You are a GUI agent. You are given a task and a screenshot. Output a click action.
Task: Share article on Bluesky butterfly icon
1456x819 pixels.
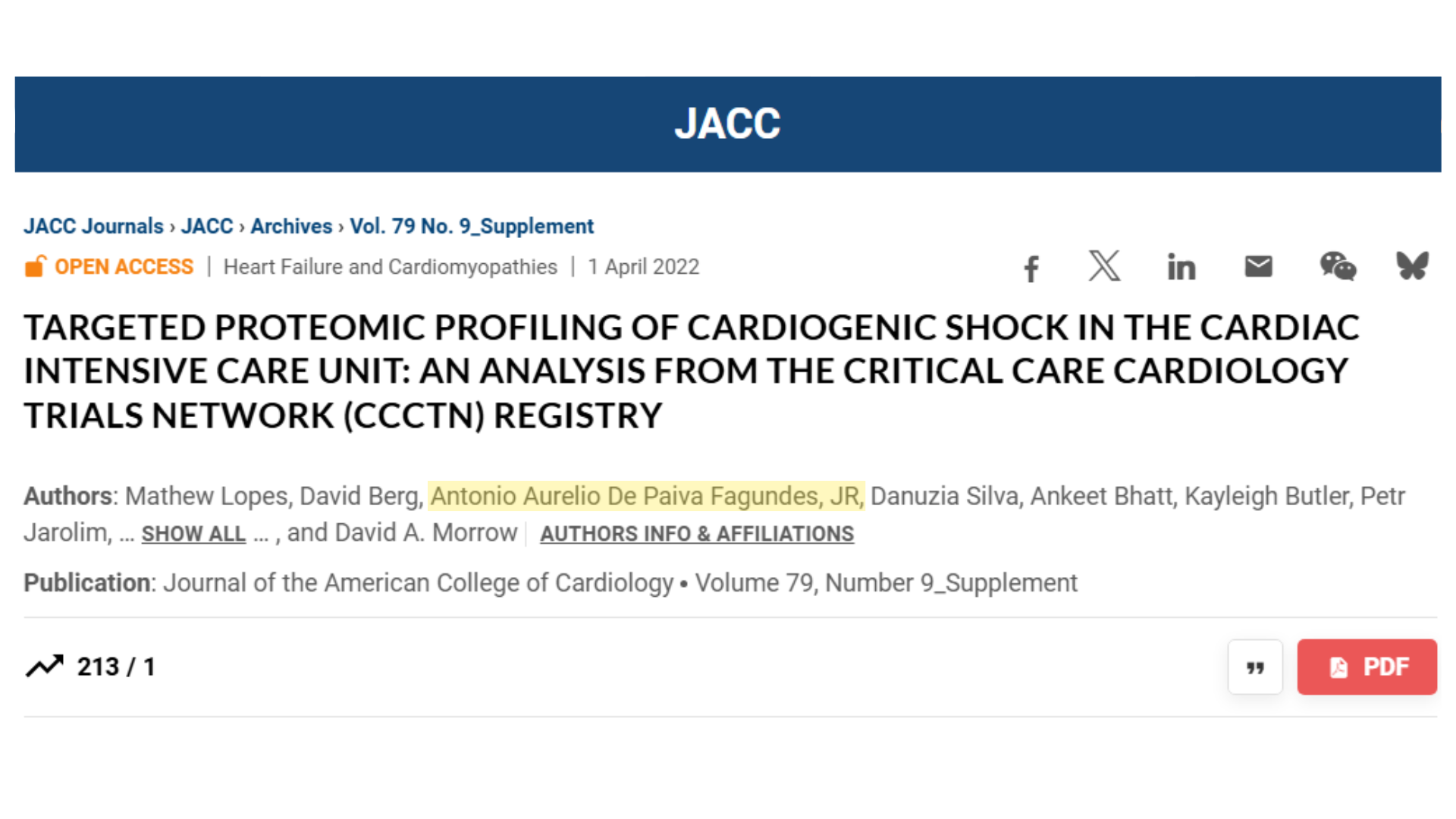pyautogui.click(x=1413, y=265)
